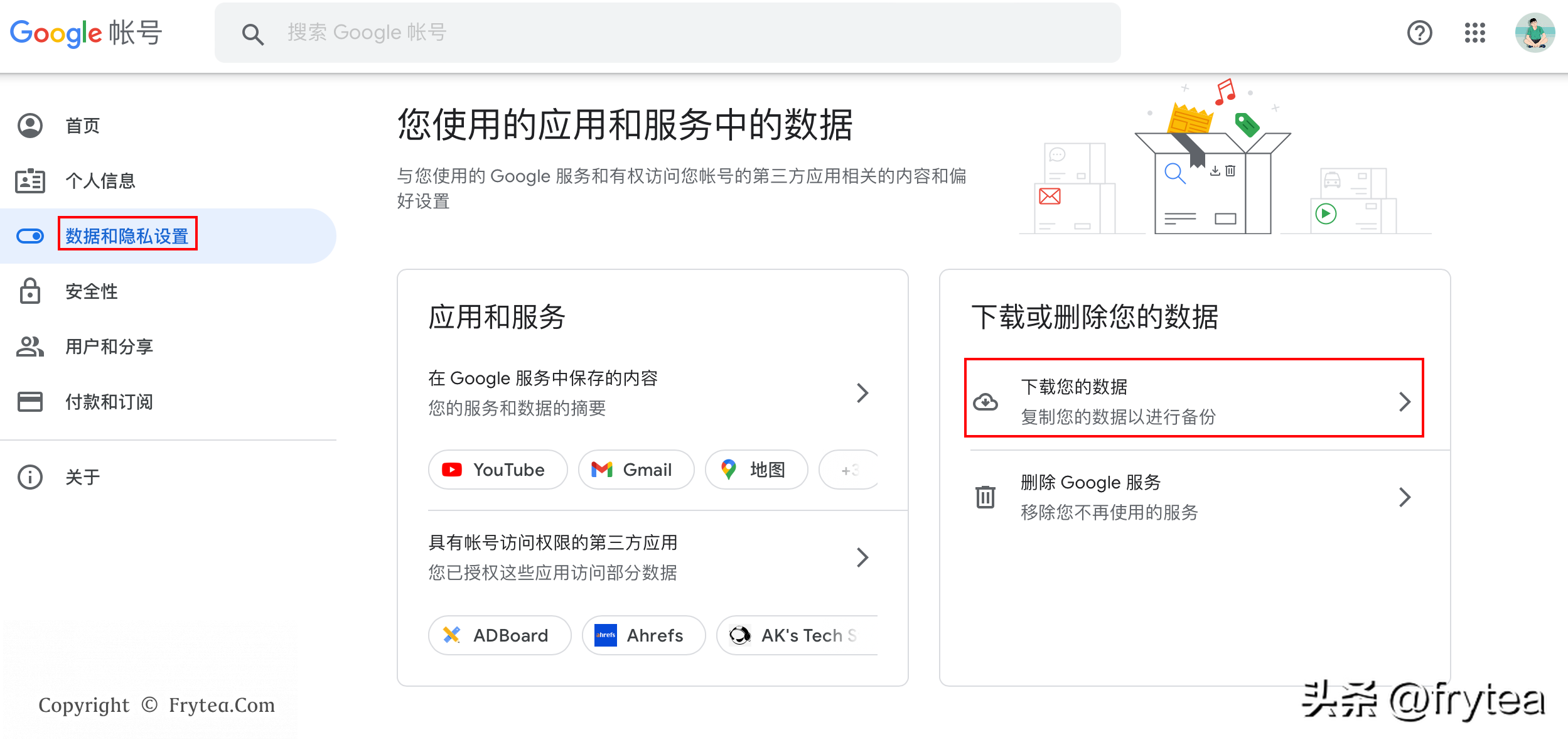
Task: Click the YouTube chip
Action: point(498,470)
